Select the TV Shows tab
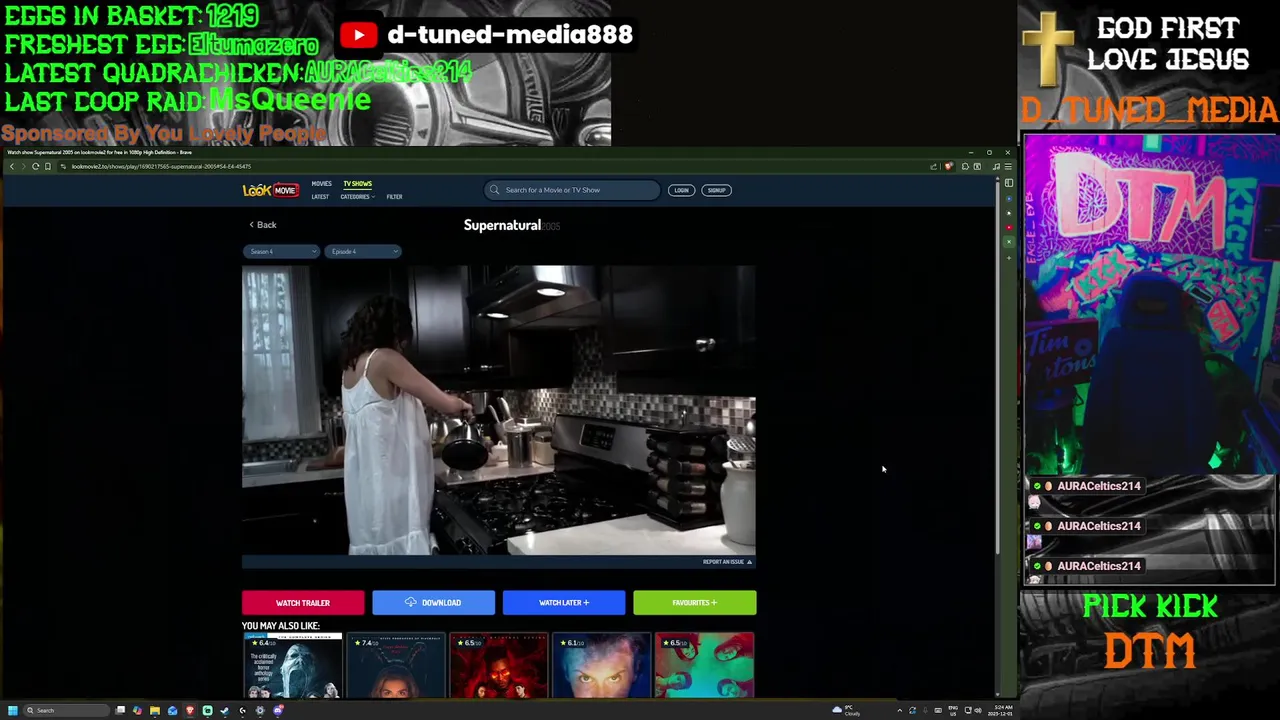The width and height of the screenshot is (1280, 720). coord(357,184)
